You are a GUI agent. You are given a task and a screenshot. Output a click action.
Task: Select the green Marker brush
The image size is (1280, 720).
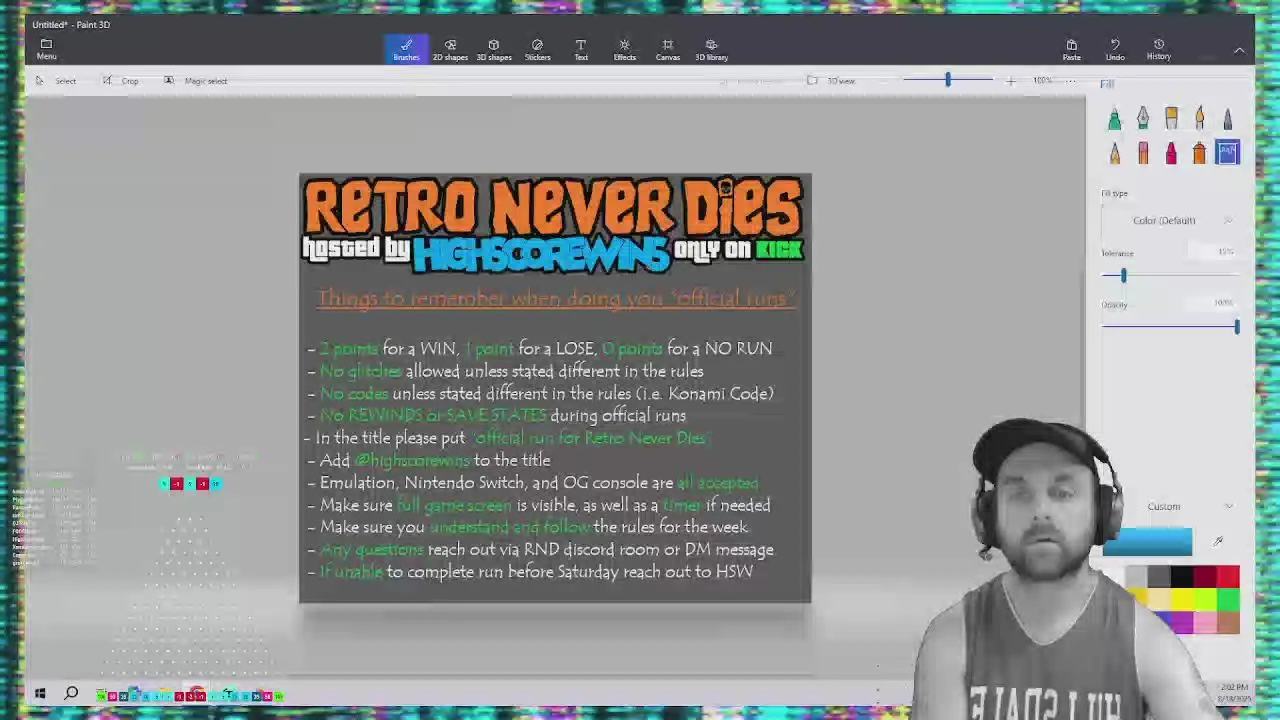coord(1114,119)
